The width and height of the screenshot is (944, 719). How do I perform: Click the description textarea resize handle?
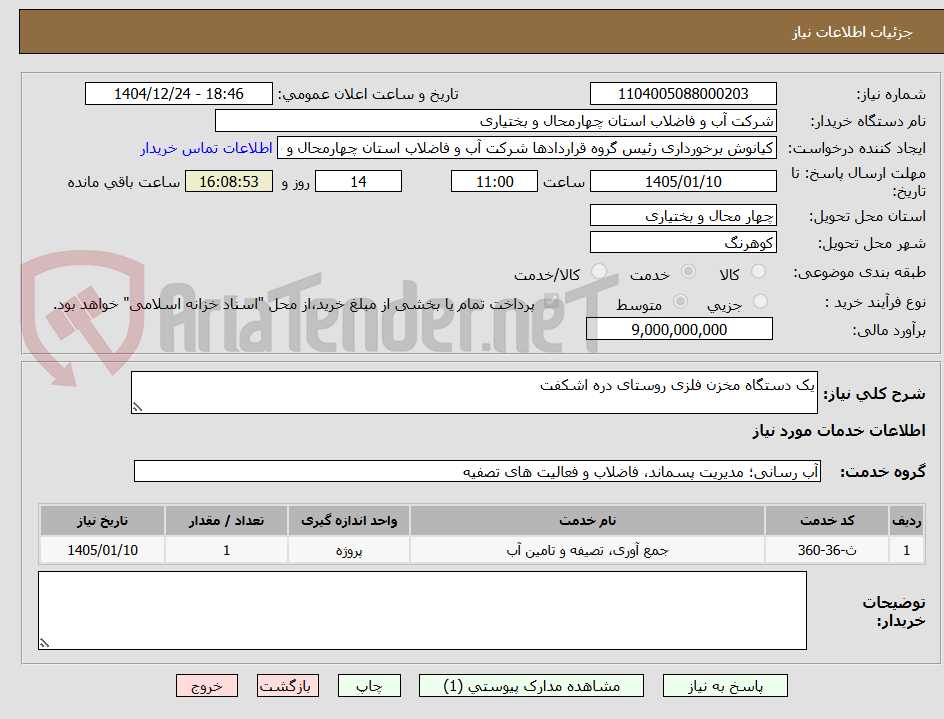[137, 408]
